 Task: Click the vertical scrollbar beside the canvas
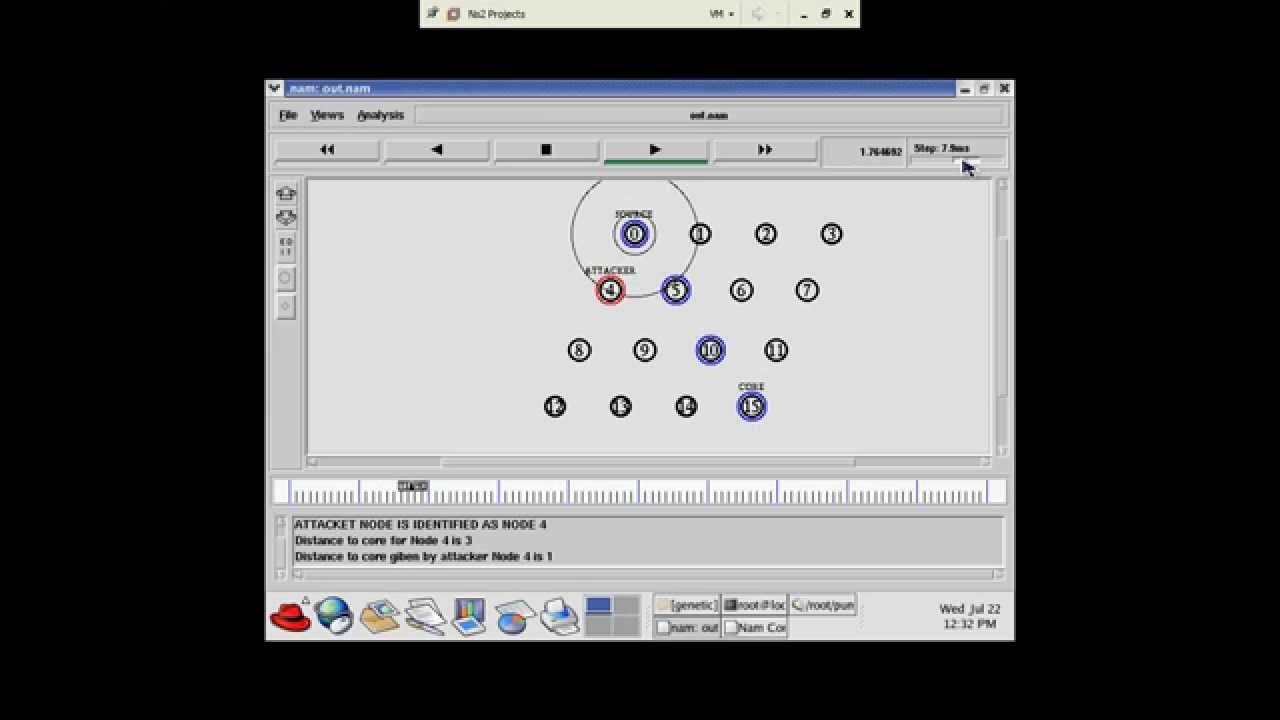(x=1002, y=316)
